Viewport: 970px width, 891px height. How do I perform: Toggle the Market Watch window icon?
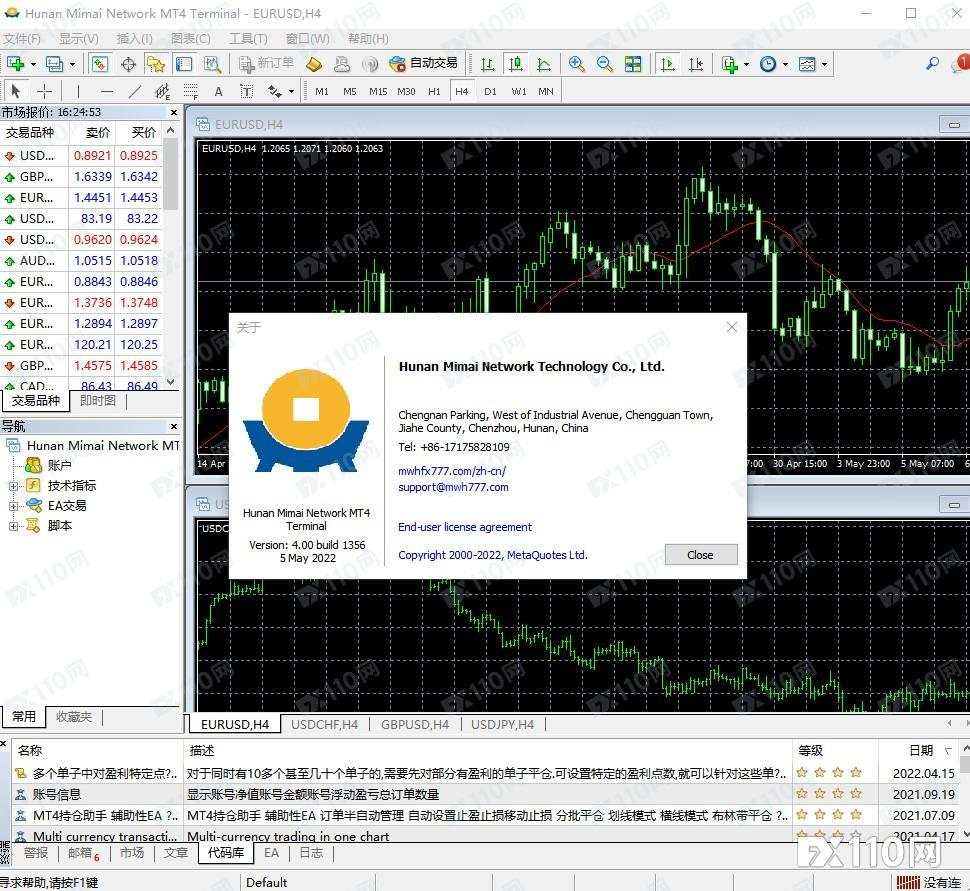coord(100,64)
